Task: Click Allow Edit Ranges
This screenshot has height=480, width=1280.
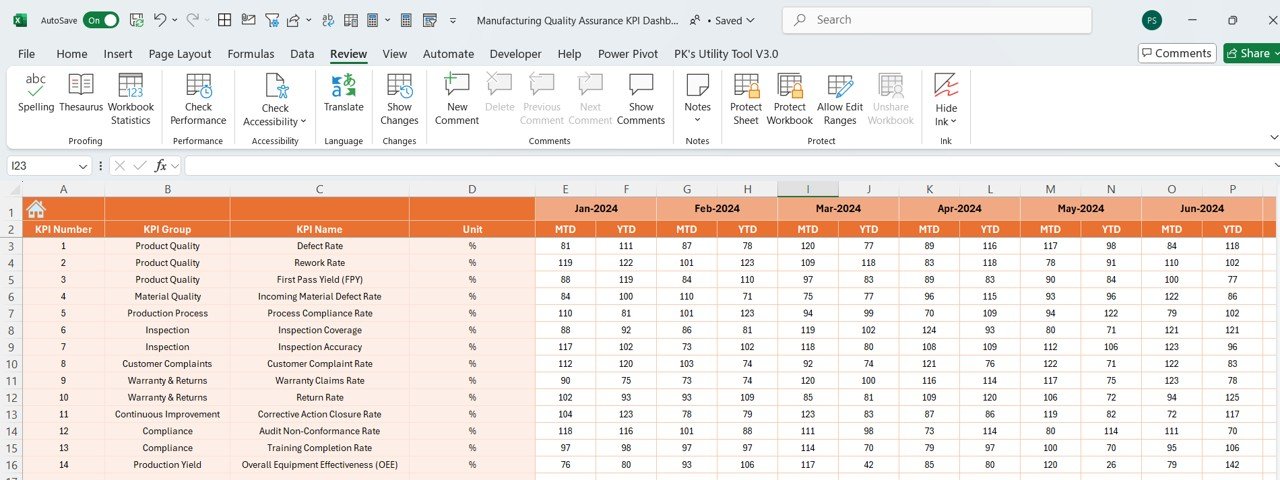Action: 840,98
